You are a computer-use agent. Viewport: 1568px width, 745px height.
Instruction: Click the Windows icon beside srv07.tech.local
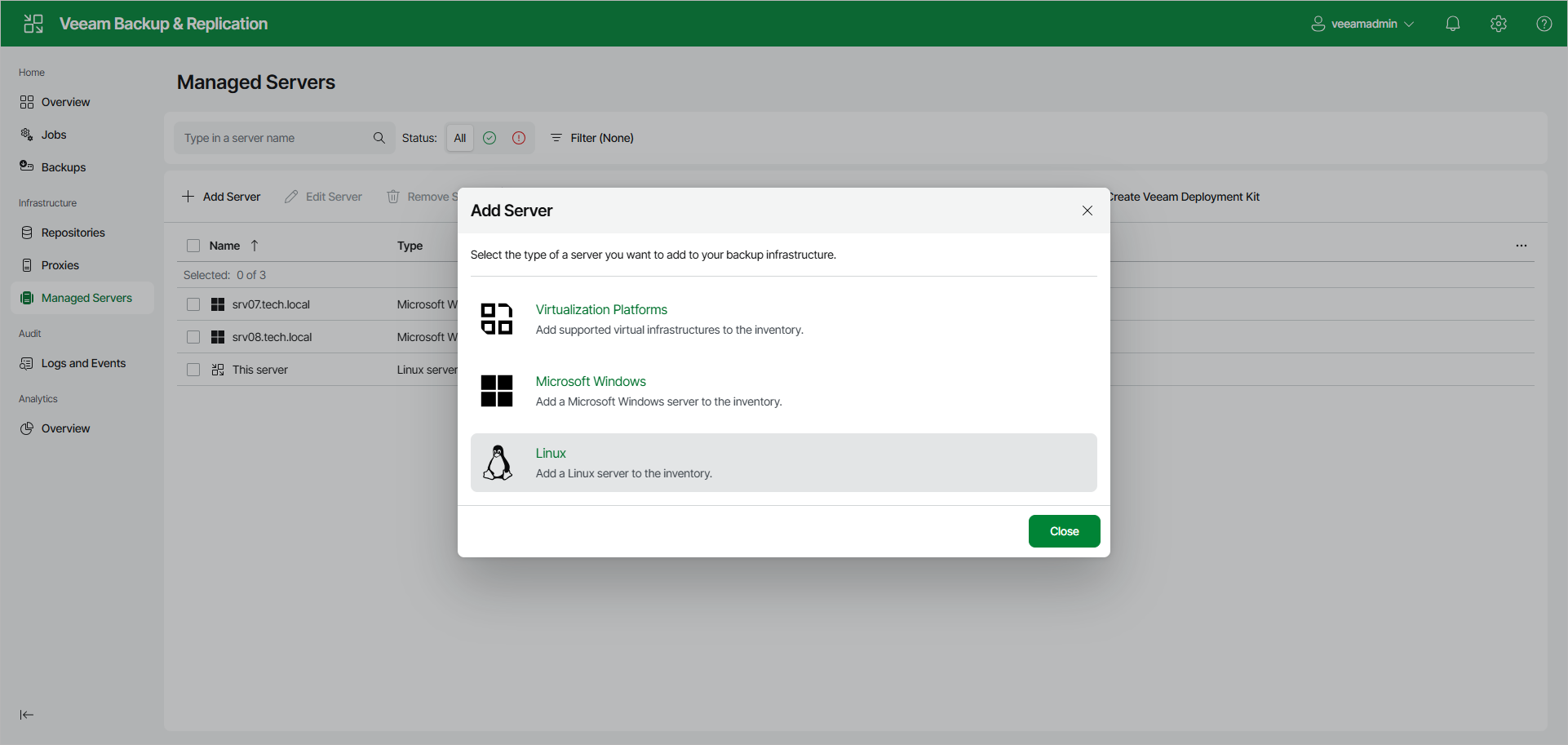pos(218,304)
